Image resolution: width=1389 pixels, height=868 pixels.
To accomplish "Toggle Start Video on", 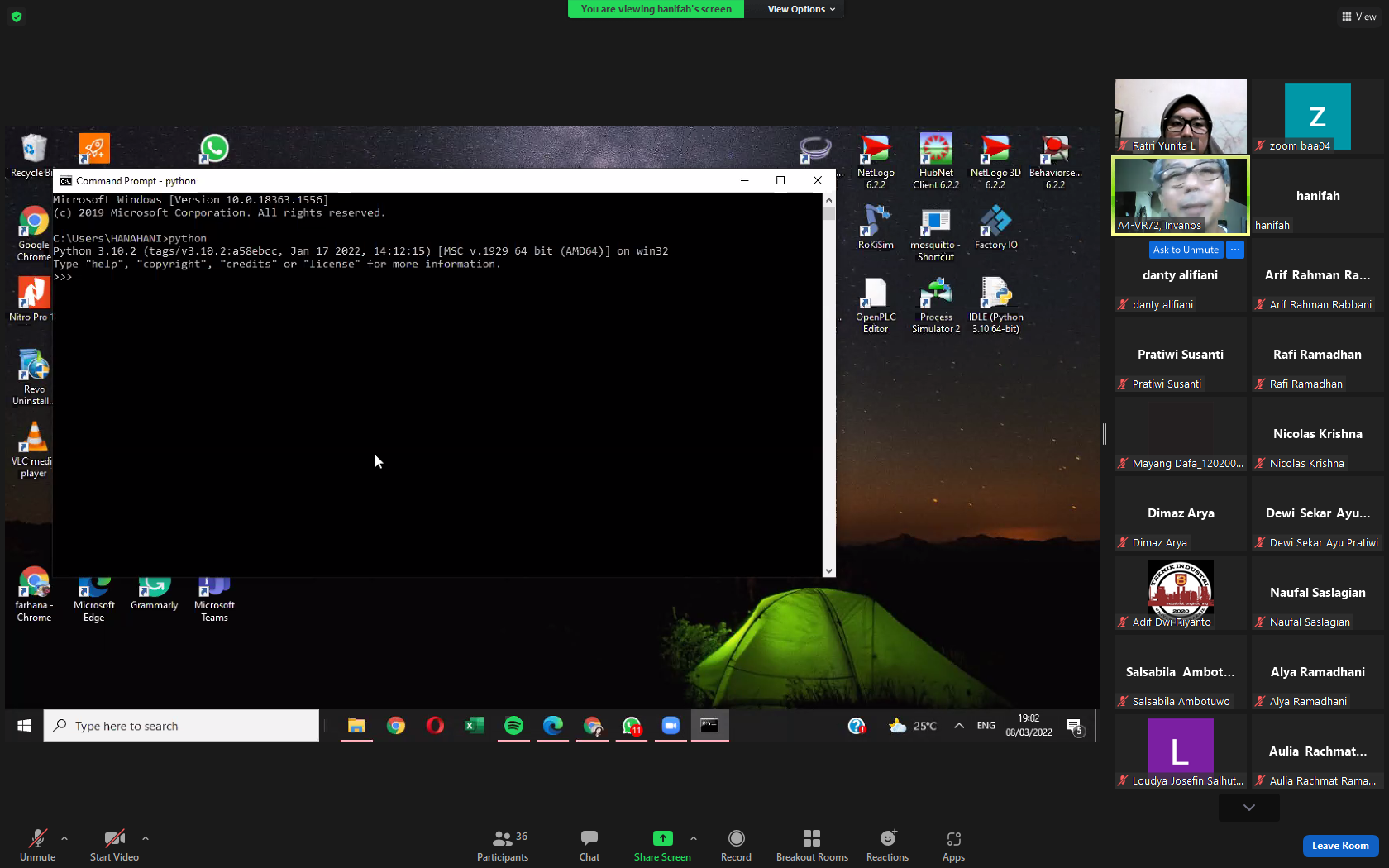I will pos(114,846).
